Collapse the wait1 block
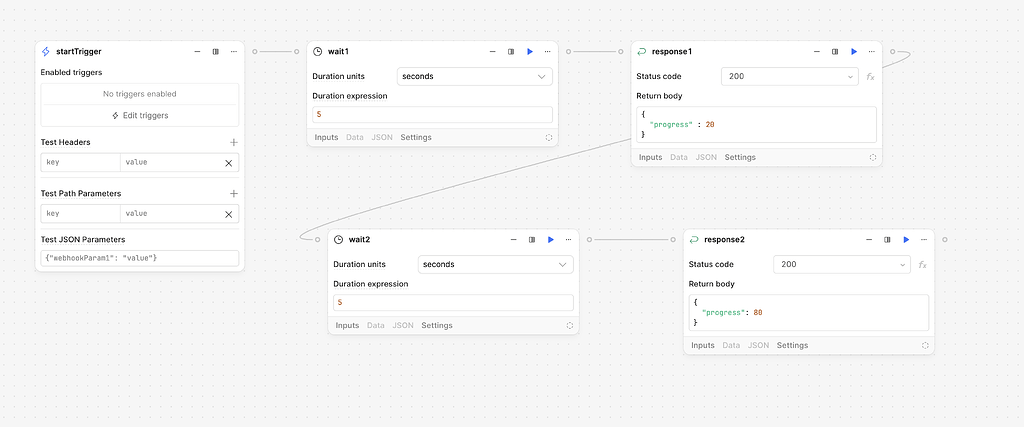The height and width of the screenshot is (427, 1024). [x=493, y=52]
